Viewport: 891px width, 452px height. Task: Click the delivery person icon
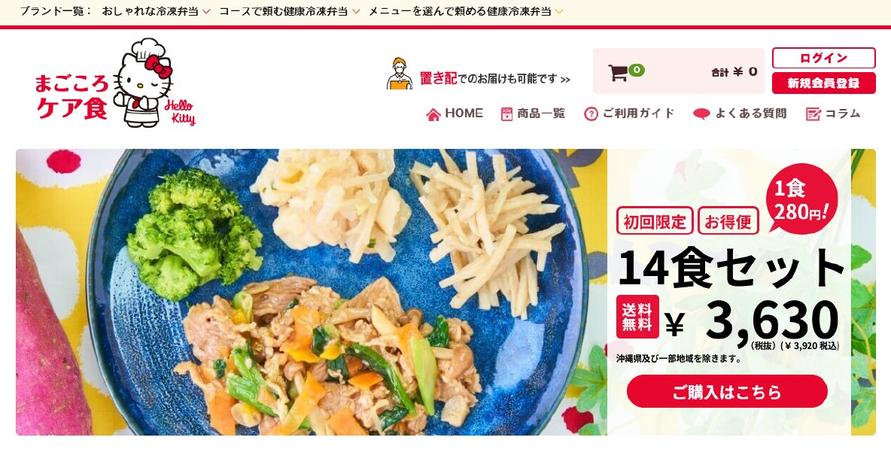tap(399, 73)
